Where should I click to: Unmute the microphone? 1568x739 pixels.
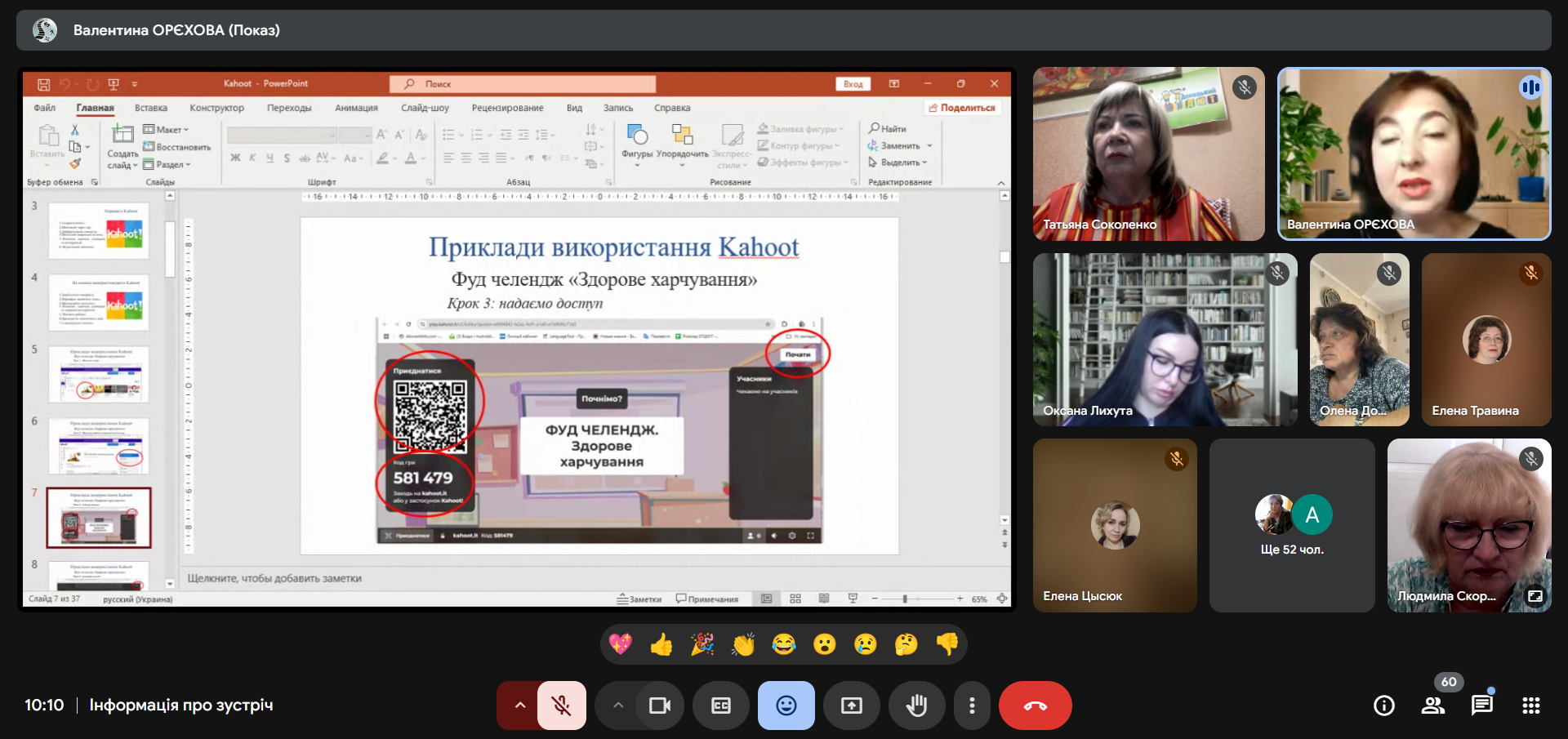point(561,706)
